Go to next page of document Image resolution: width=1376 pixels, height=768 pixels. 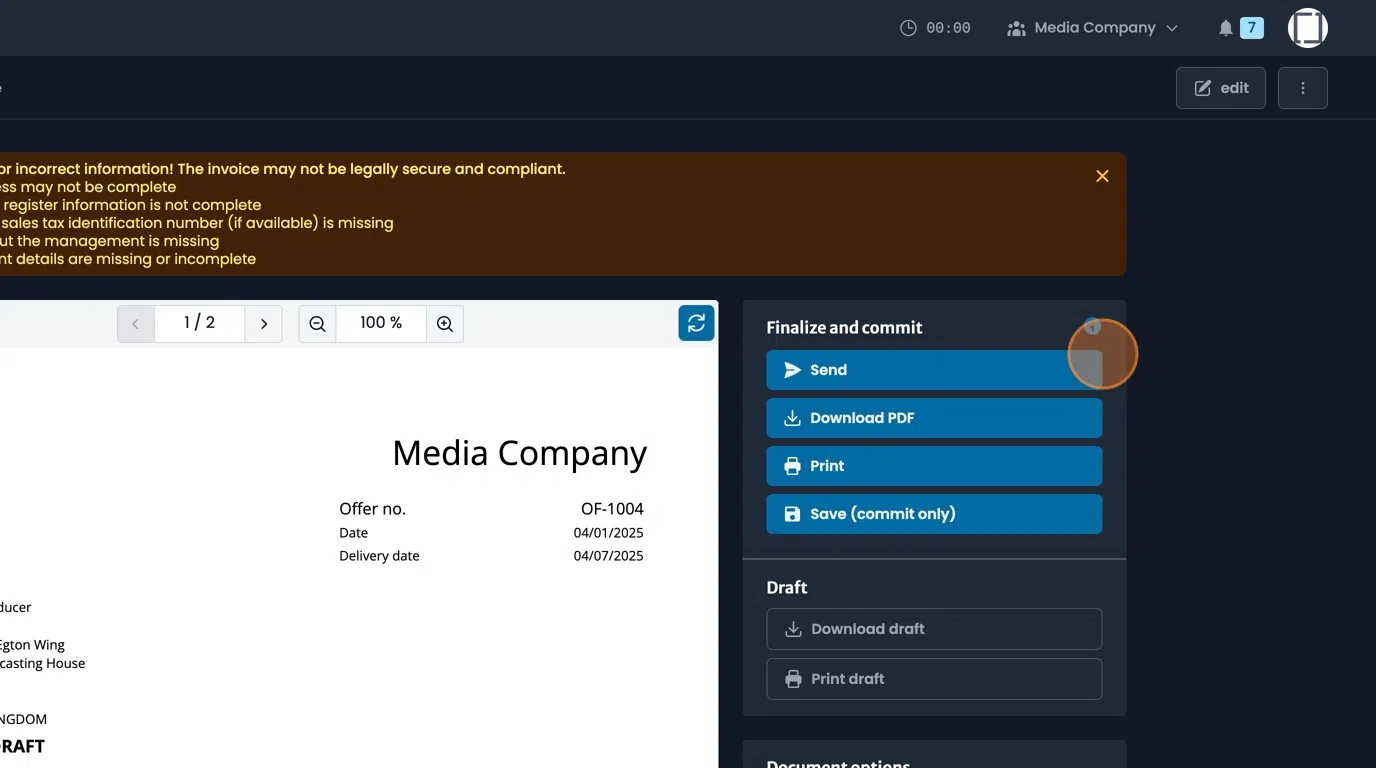(x=264, y=324)
